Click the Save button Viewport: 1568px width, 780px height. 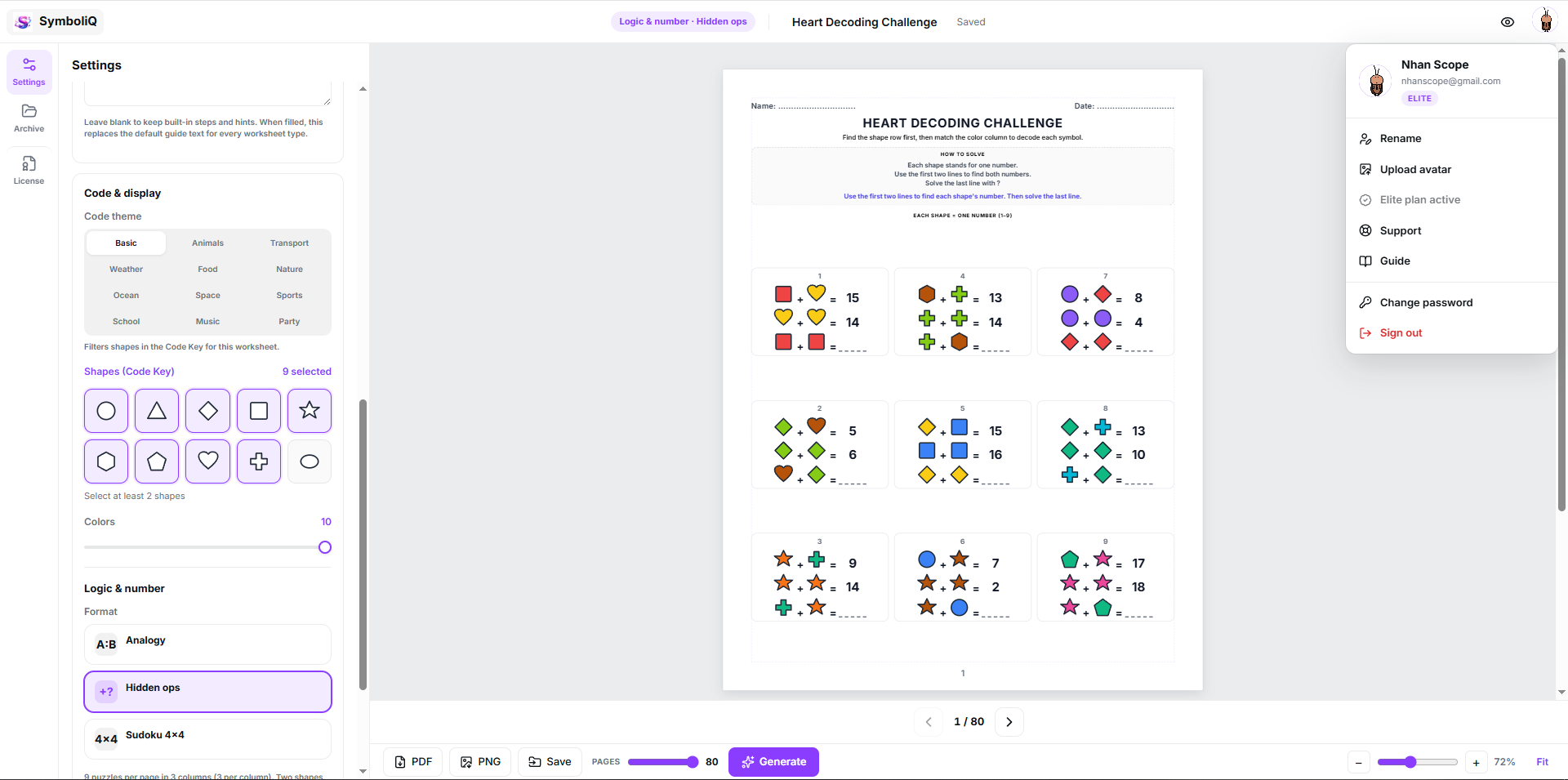pyautogui.click(x=550, y=762)
